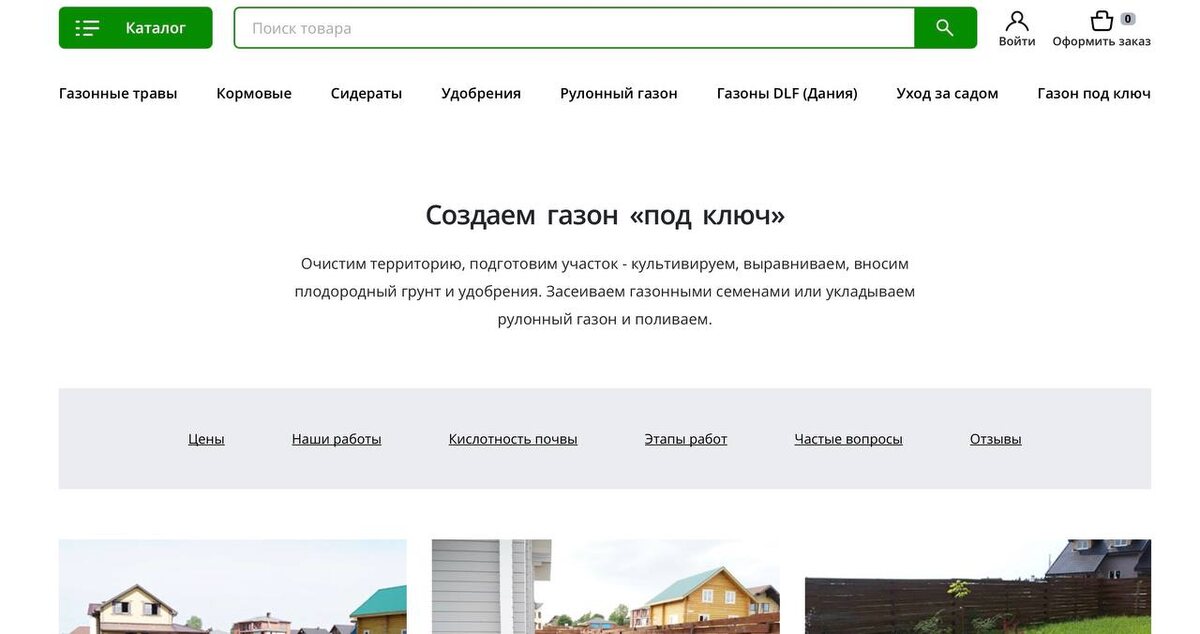The image size is (1200, 634).
Task: Jump to the Цены section link
Action: tap(206, 439)
